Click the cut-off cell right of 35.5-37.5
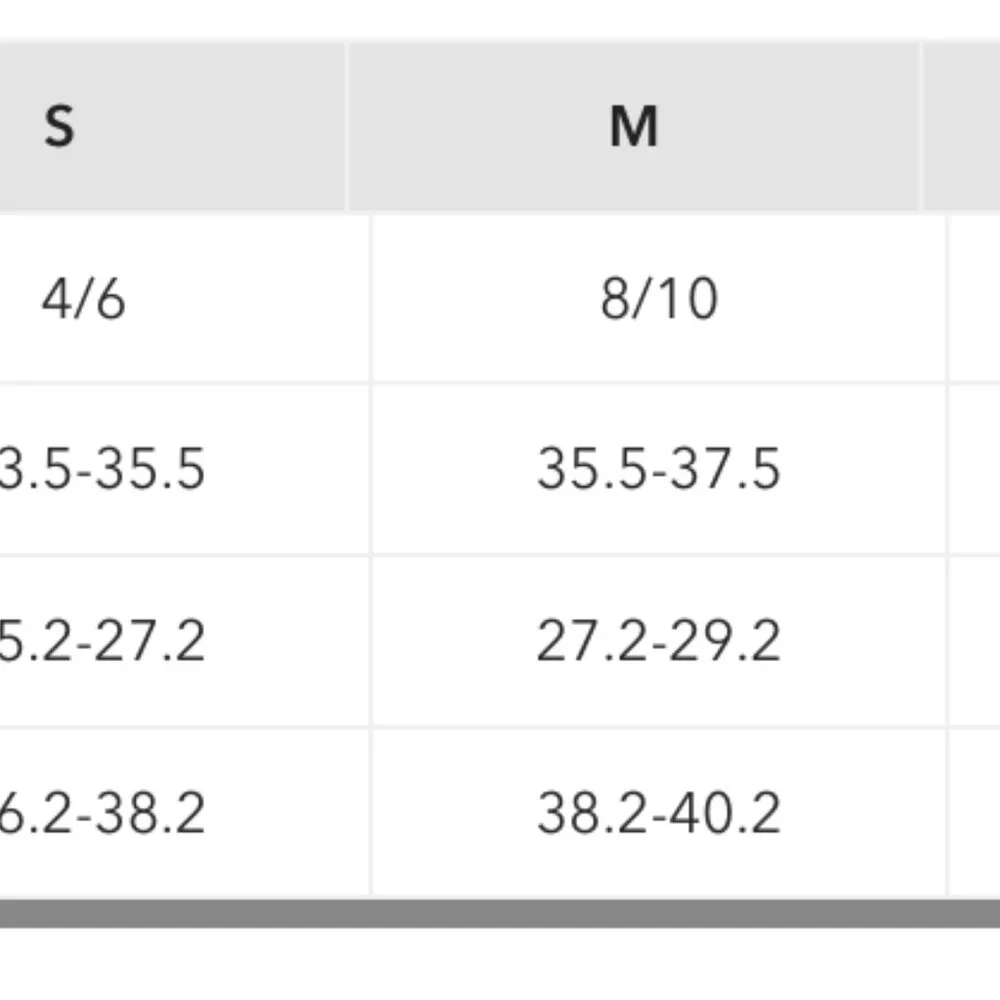This screenshot has width=1000, height=1000. click(x=975, y=469)
